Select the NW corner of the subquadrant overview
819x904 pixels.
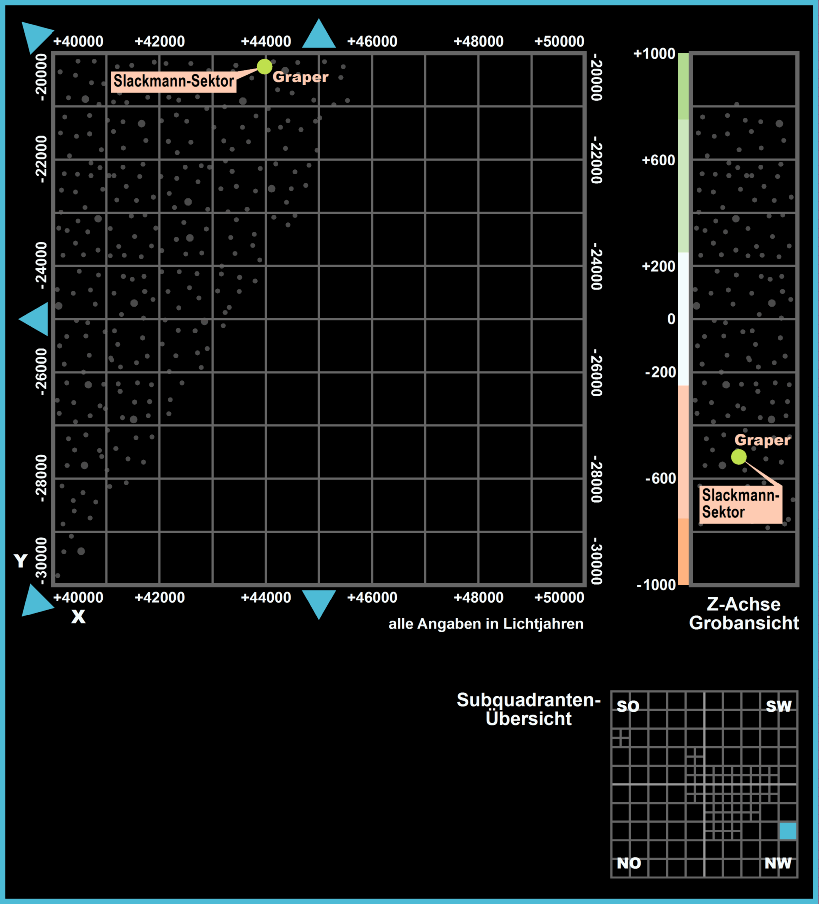pos(778,863)
